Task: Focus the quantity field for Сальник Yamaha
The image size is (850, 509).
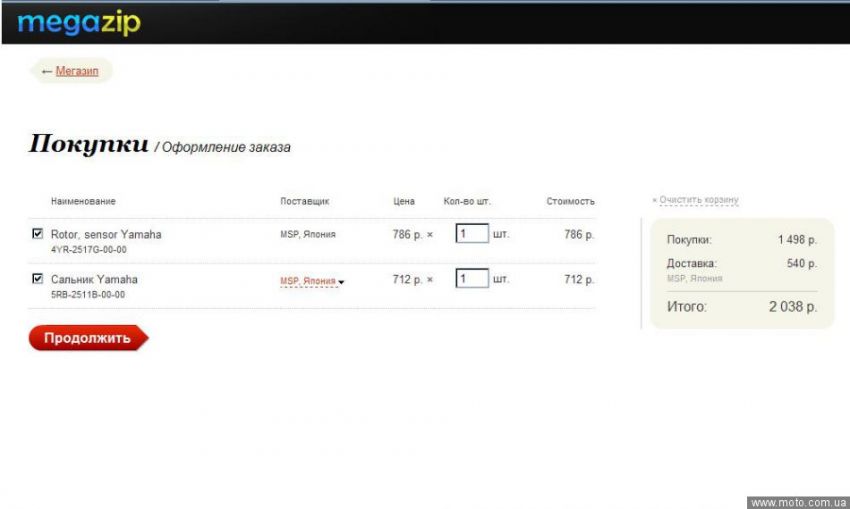Action: point(472,279)
